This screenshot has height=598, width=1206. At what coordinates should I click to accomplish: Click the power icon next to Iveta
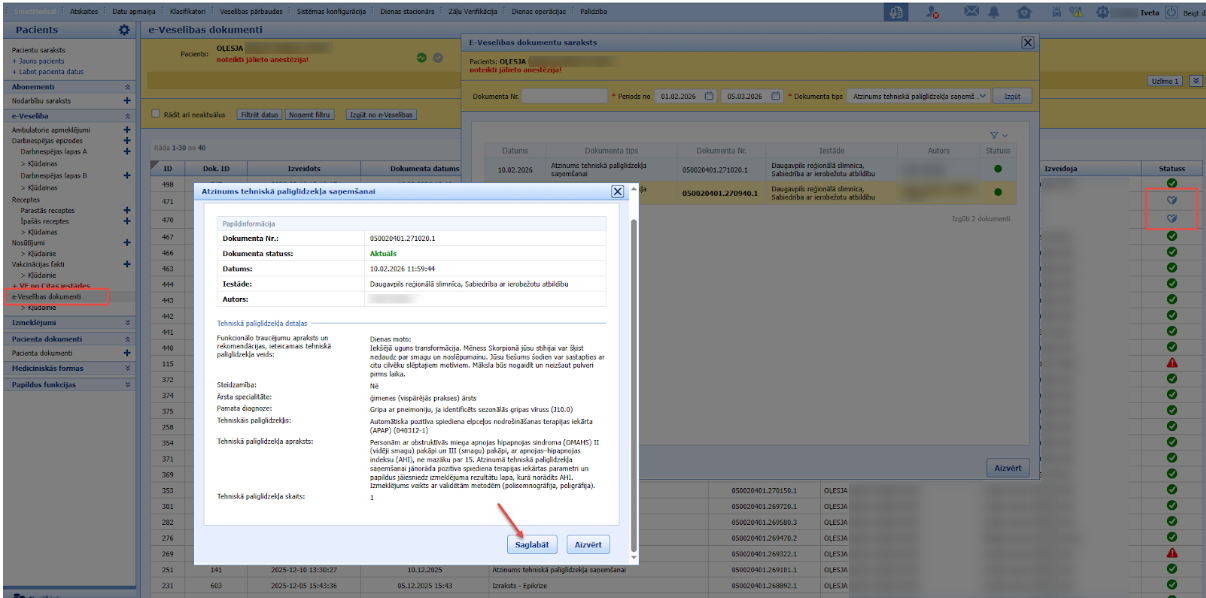[x=1171, y=12]
